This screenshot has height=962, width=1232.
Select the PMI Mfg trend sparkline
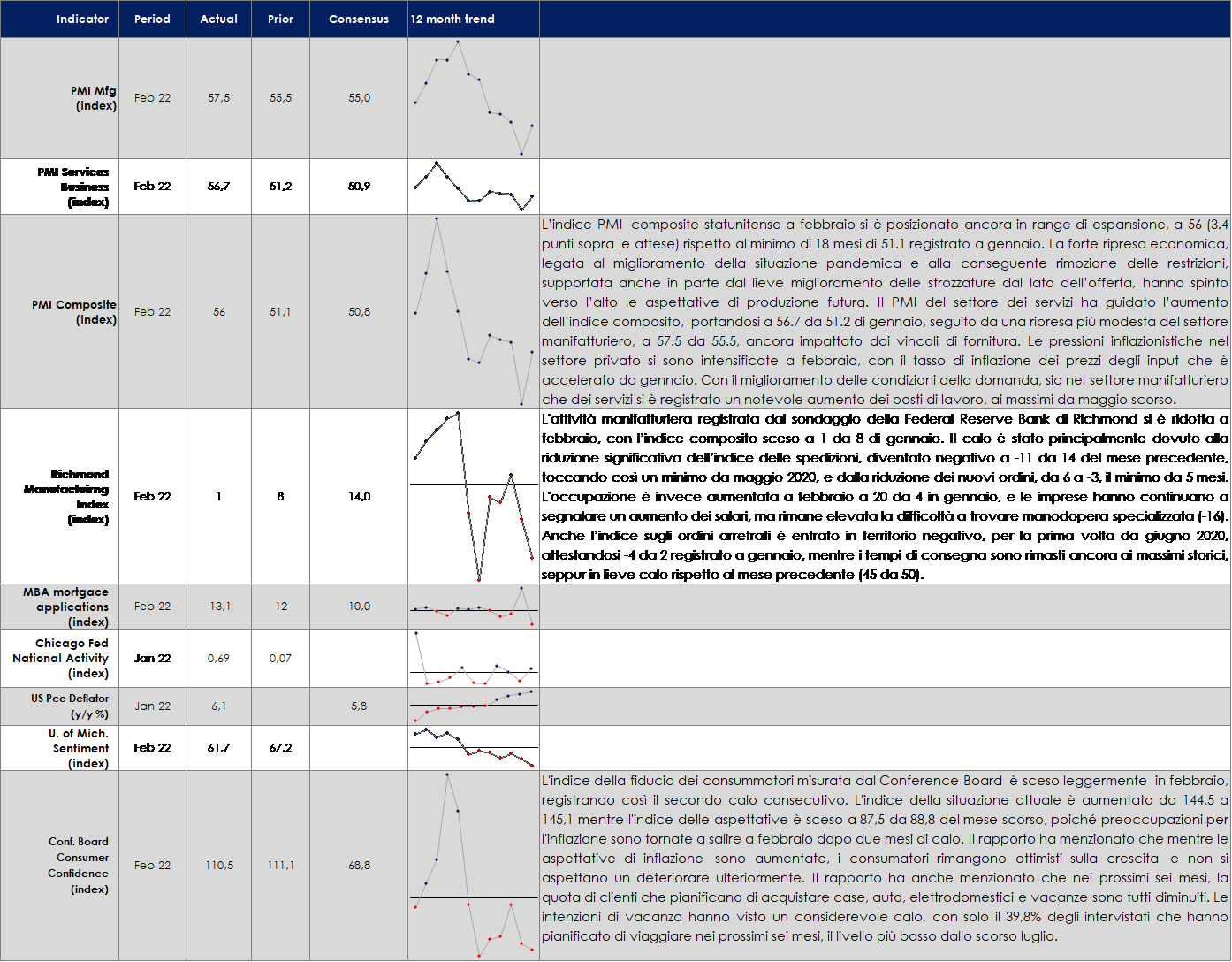point(474,98)
